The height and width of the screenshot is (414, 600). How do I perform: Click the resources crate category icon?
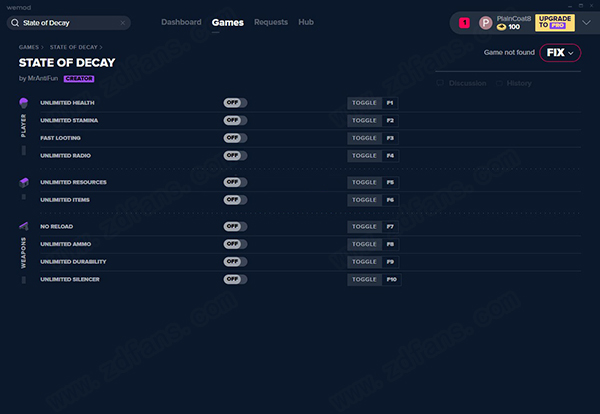tap(24, 183)
